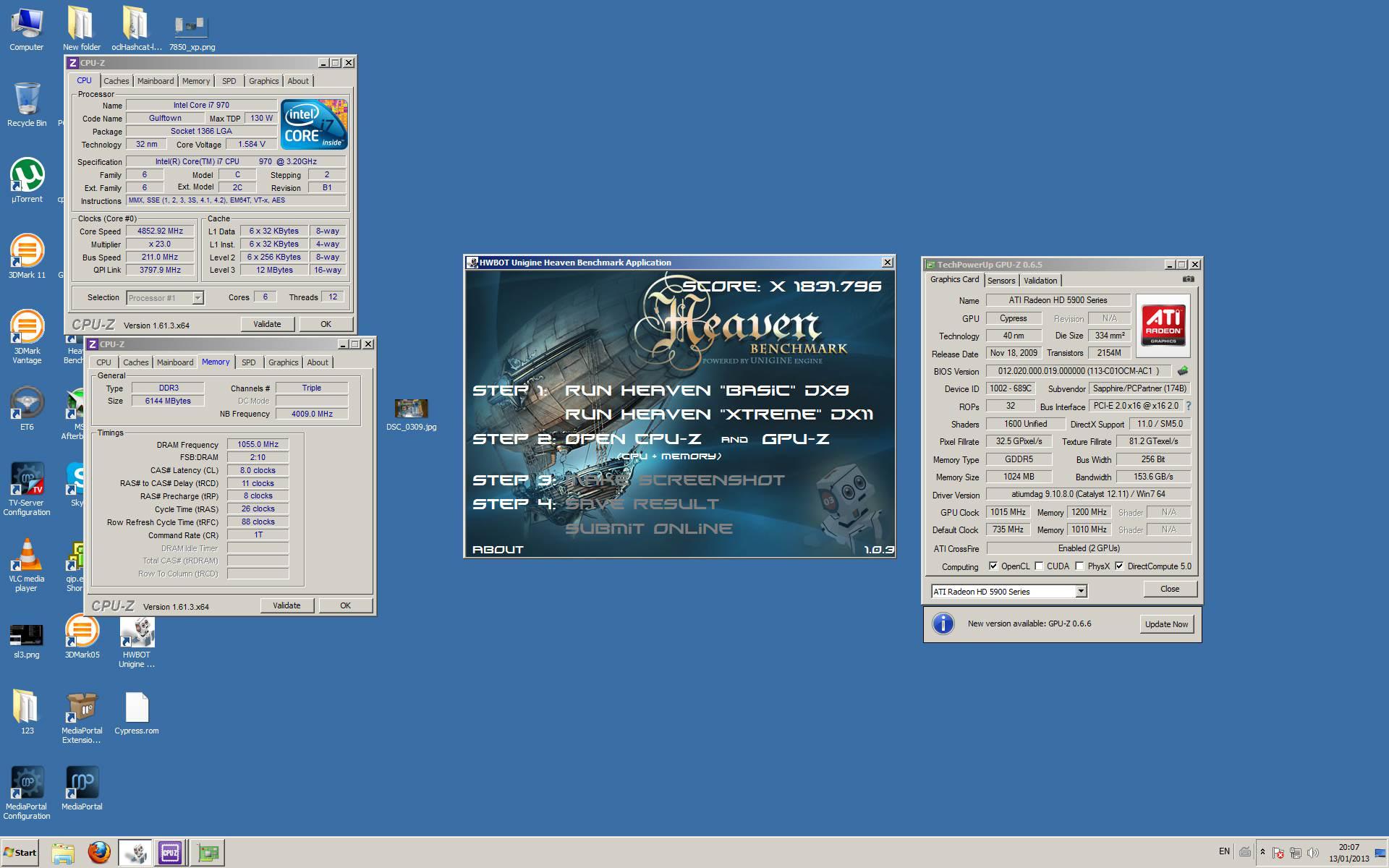Click Close button in GPU-Z

pos(1170,589)
